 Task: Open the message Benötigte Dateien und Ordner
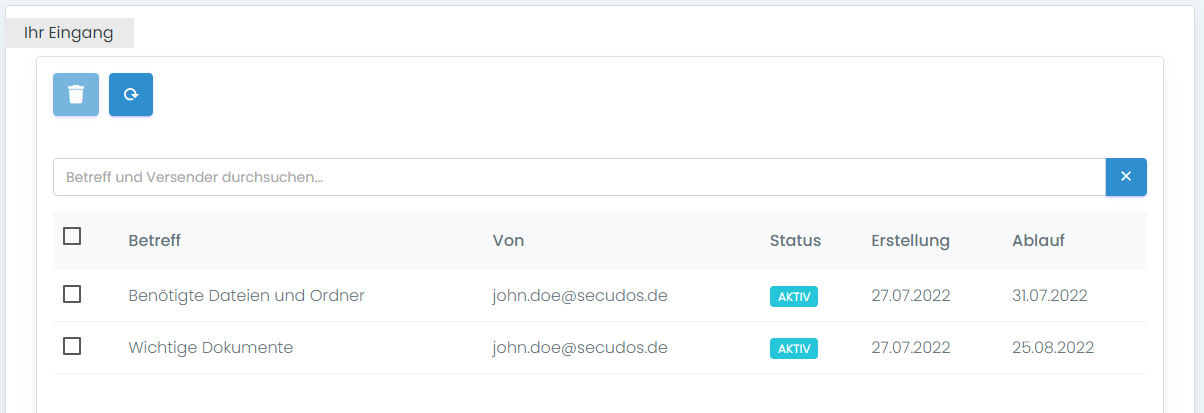[246, 296]
